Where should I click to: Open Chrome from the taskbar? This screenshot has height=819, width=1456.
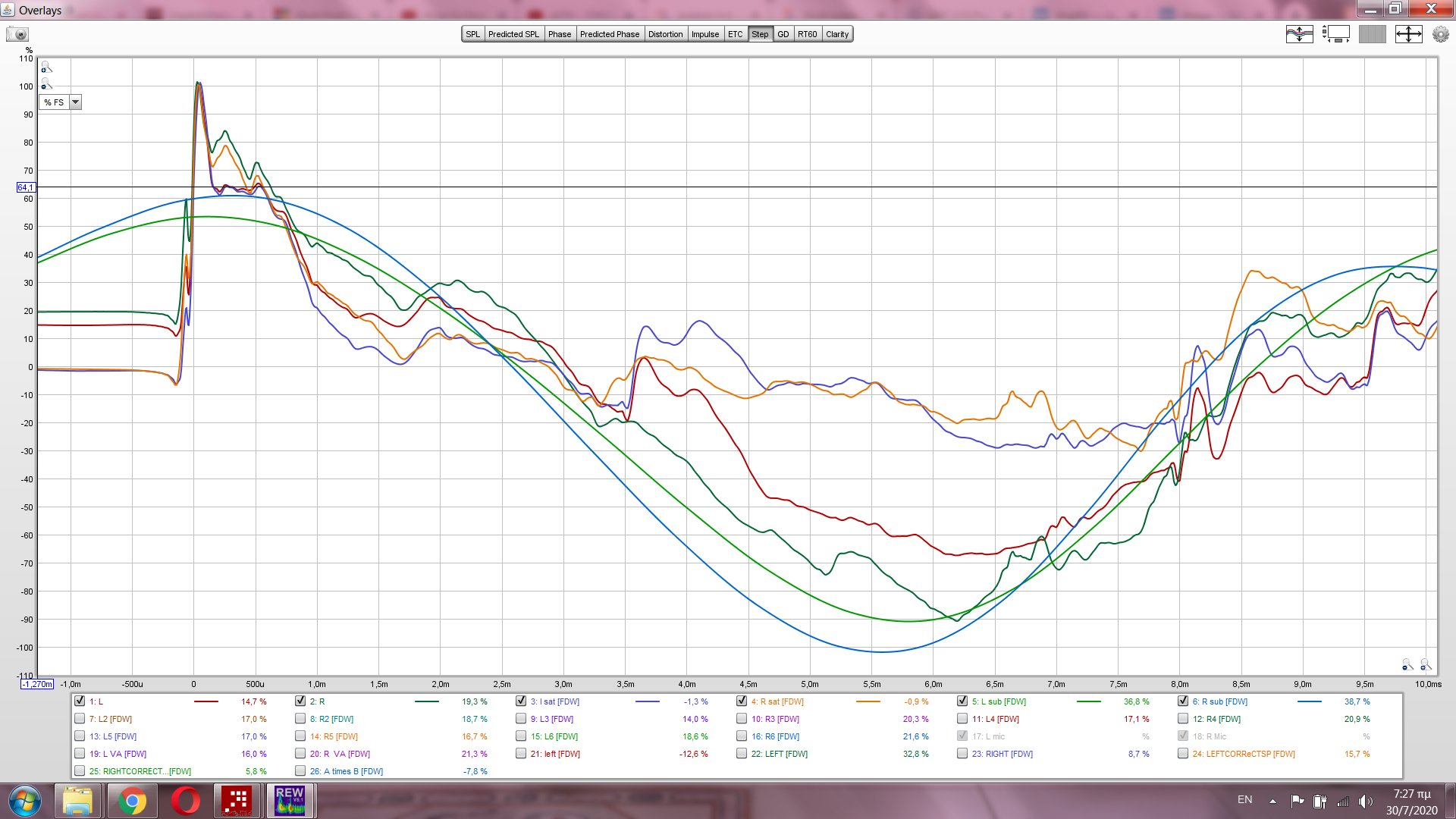(x=132, y=801)
